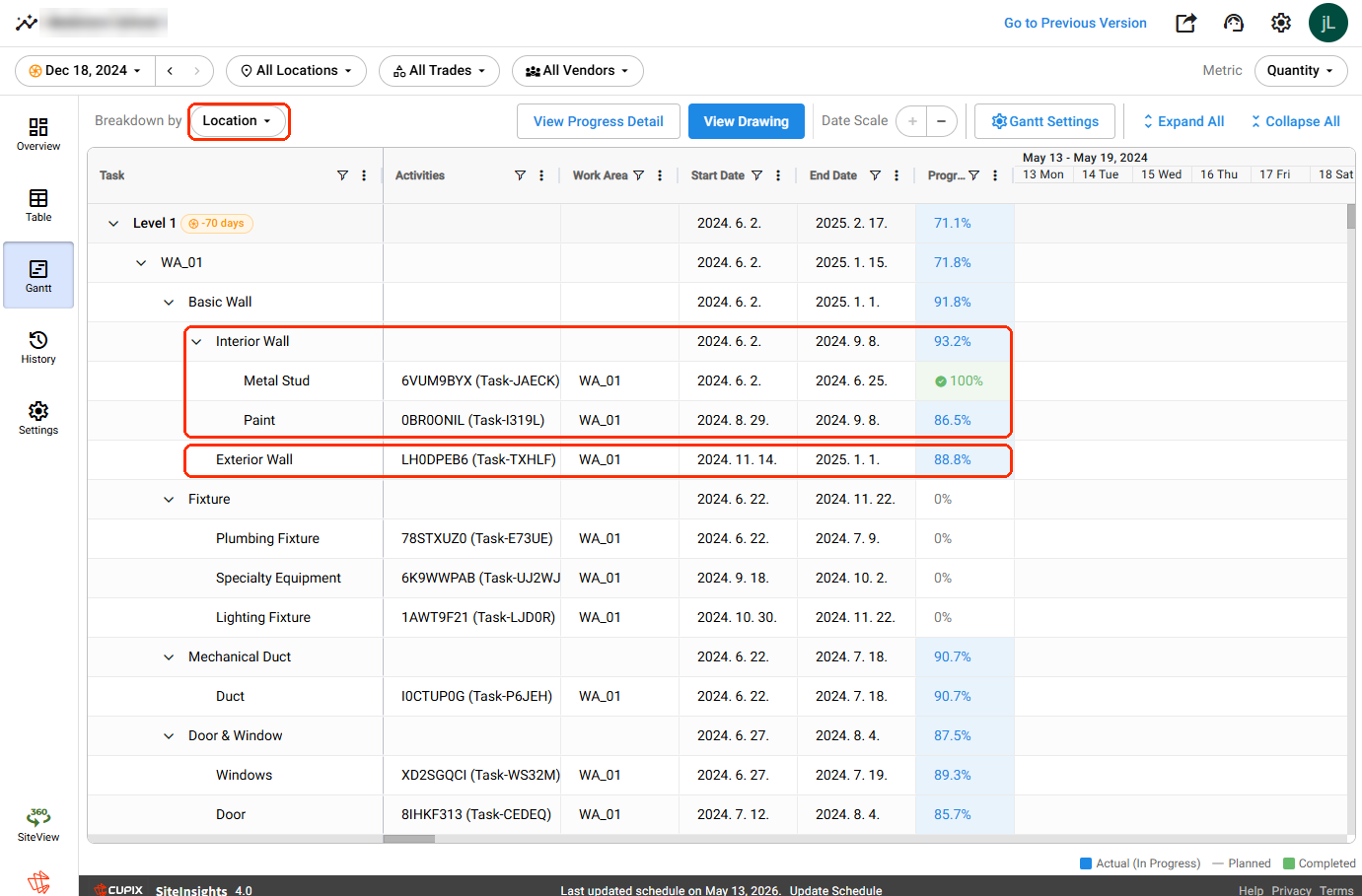Collapse the Door & Window group
The height and width of the screenshot is (896, 1362).
click(x=169, y=736)
